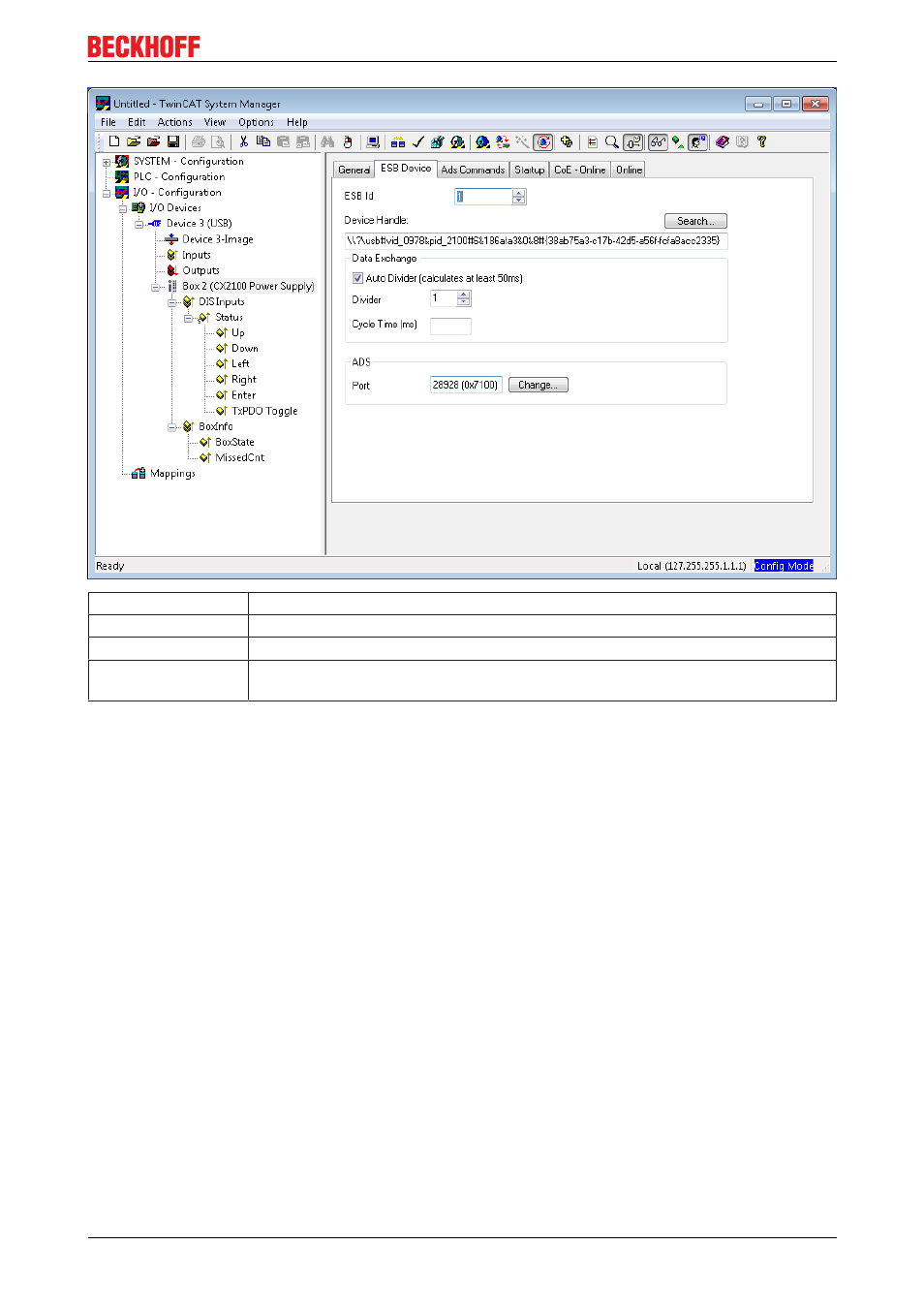Collapse the Box 2 (CX2100 Power Supply) node
This screenshot has width=924, height=1308.
point(155,287)
